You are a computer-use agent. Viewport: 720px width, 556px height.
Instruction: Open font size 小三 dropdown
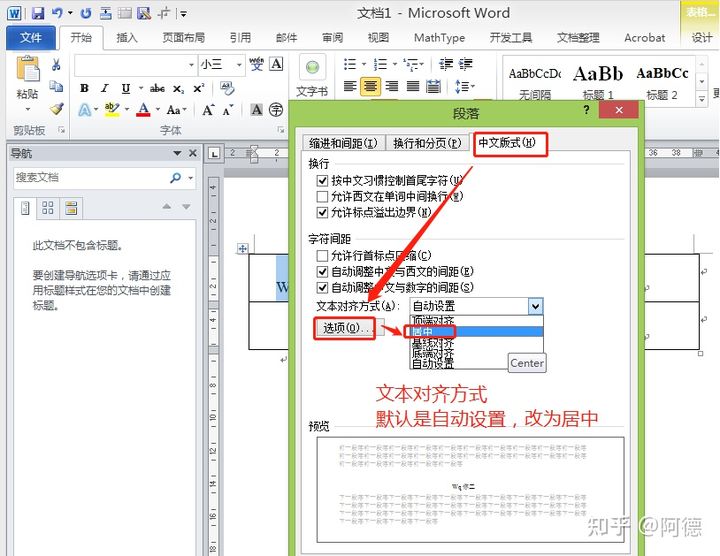(239, 65)
